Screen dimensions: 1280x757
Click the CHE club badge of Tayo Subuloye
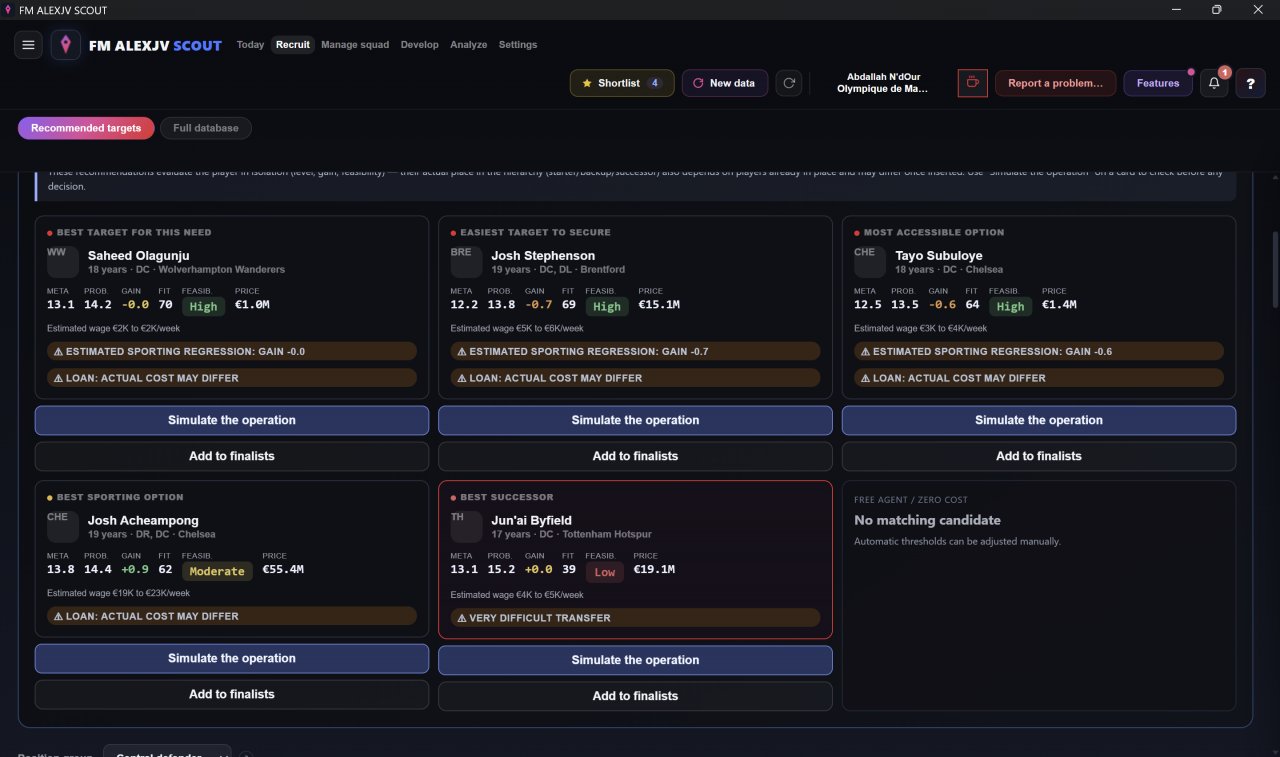click(870, 262)
